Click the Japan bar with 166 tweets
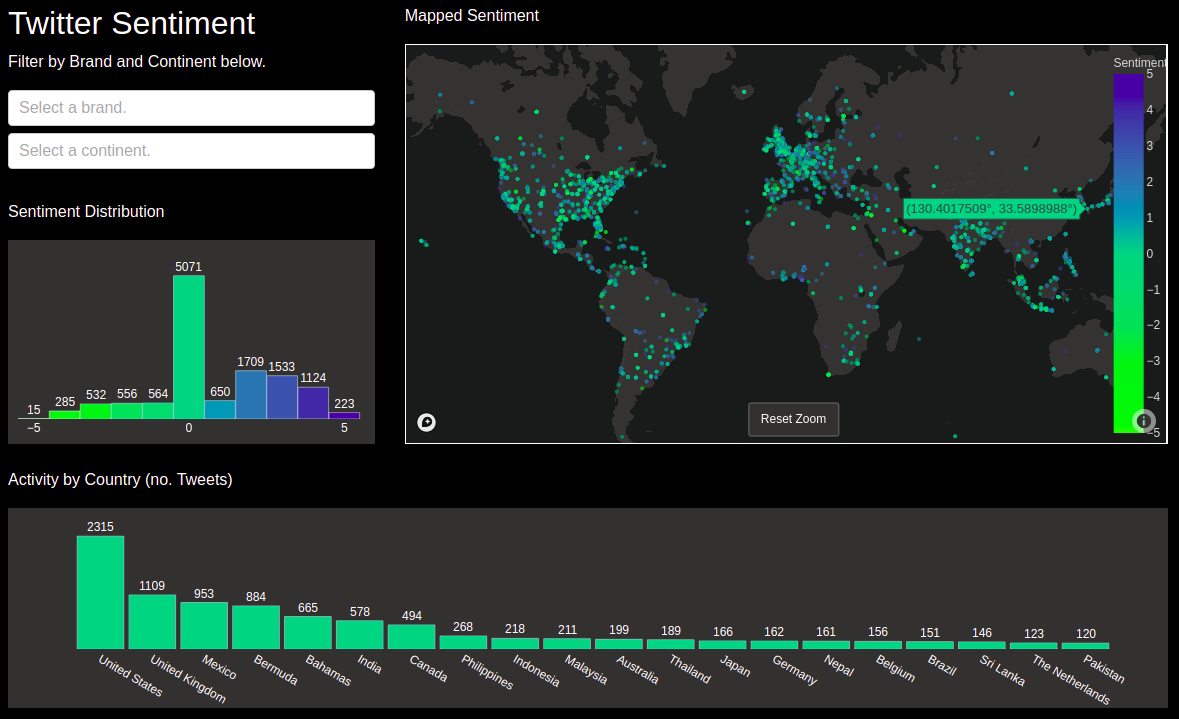The image size is (1179, 719). (x=723, y=645)
